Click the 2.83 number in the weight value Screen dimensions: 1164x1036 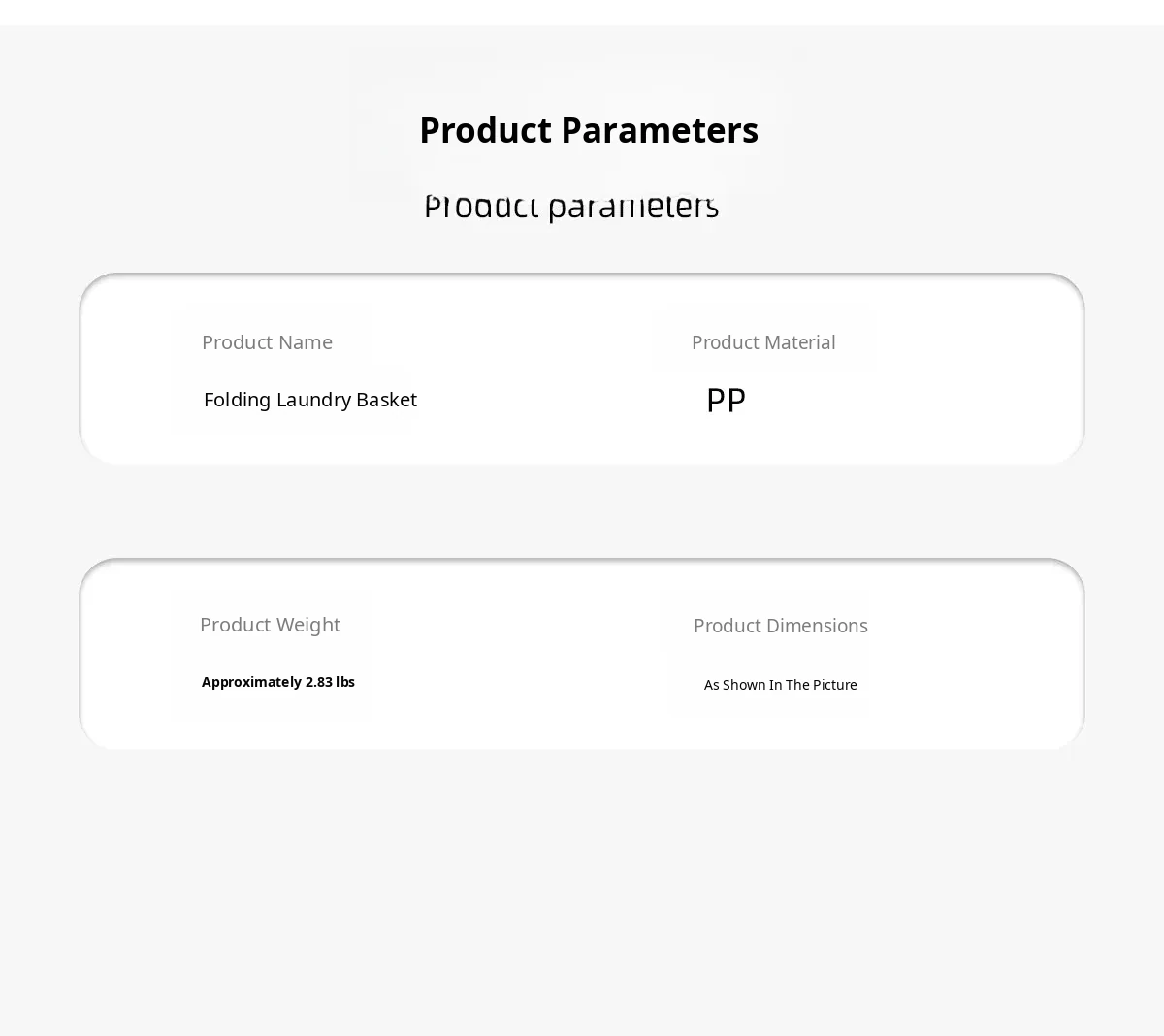point(319,682)
